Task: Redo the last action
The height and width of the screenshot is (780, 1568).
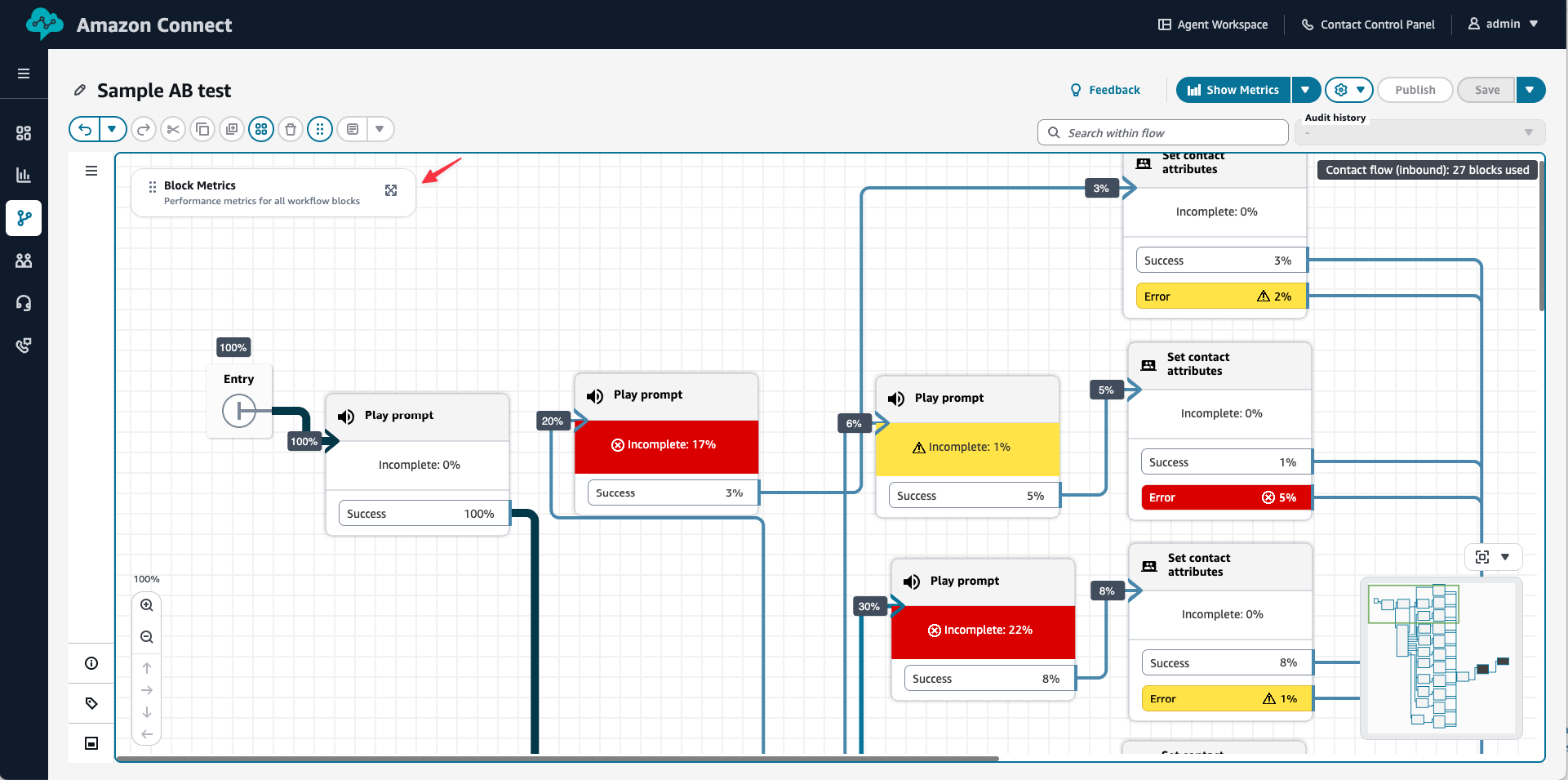Action: [x=144, y=129]
